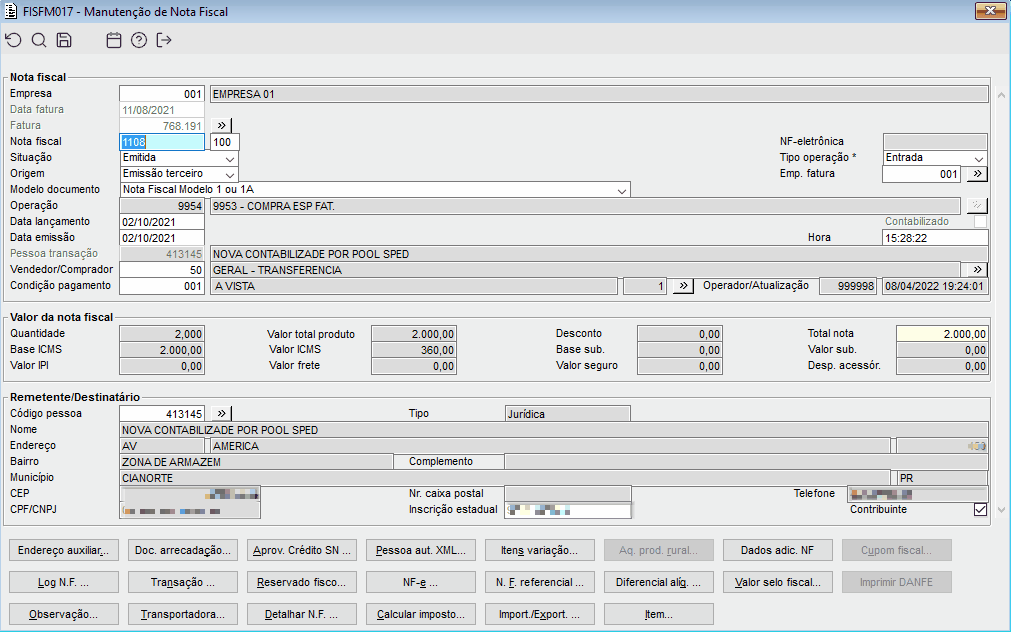Open Reservado fisco dialog

tap(302, 582)
